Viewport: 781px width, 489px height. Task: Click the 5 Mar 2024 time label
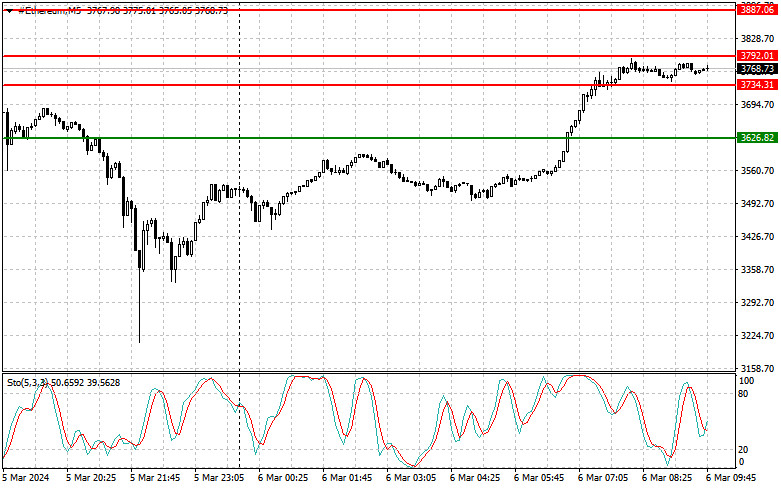pos(26,478)
